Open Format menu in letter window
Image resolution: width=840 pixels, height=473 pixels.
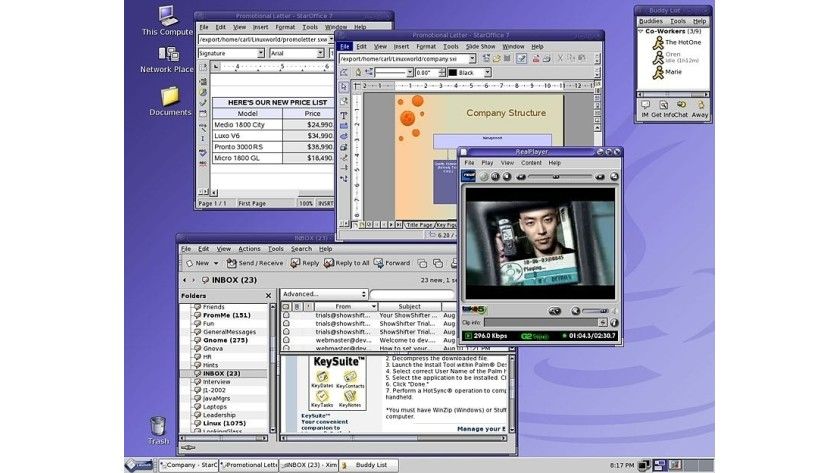pyautogui.click(x=285, y=27)
